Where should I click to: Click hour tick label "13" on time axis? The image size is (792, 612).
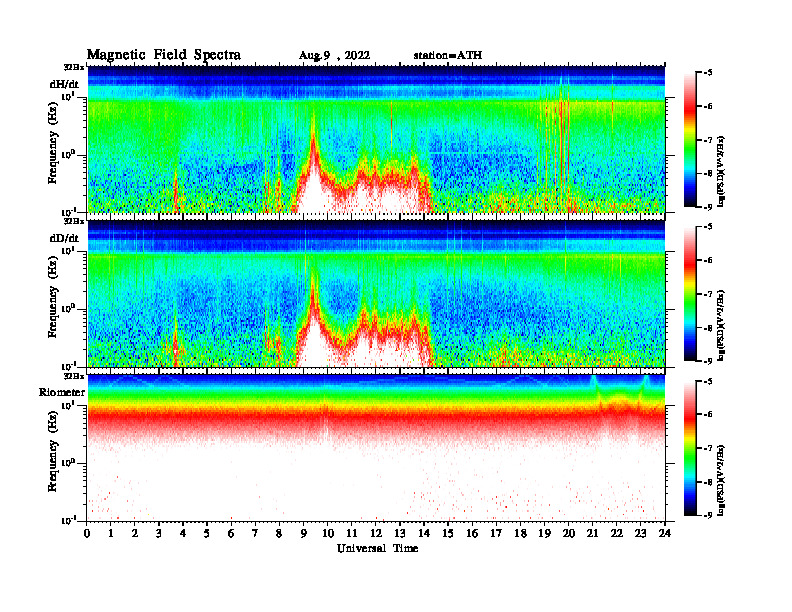coord(400,534)
